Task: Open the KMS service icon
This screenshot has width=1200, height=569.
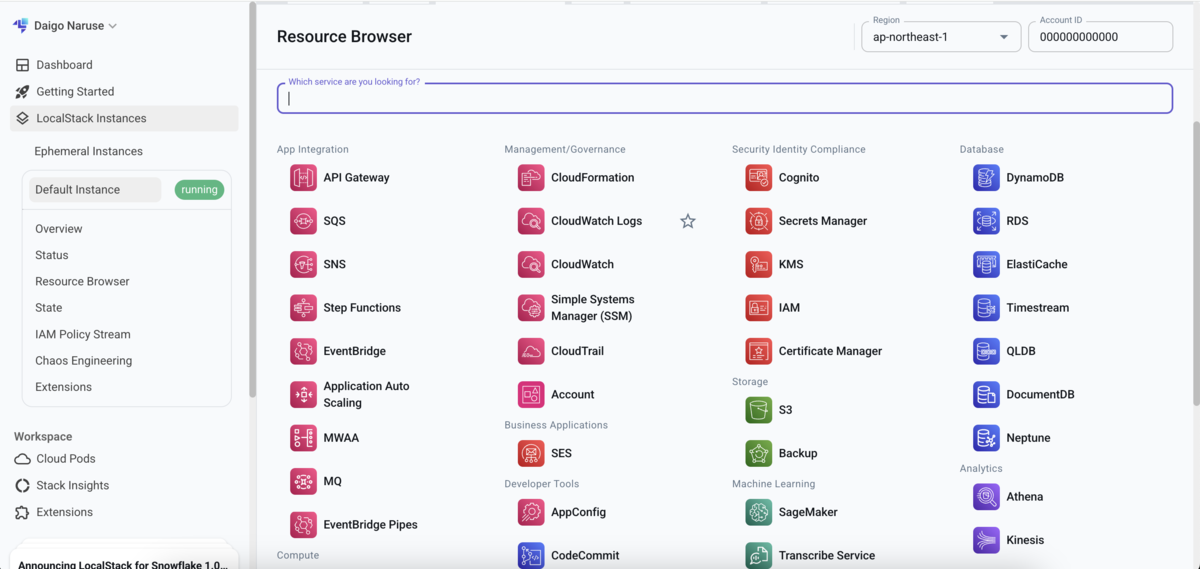Action: [759, 264]
